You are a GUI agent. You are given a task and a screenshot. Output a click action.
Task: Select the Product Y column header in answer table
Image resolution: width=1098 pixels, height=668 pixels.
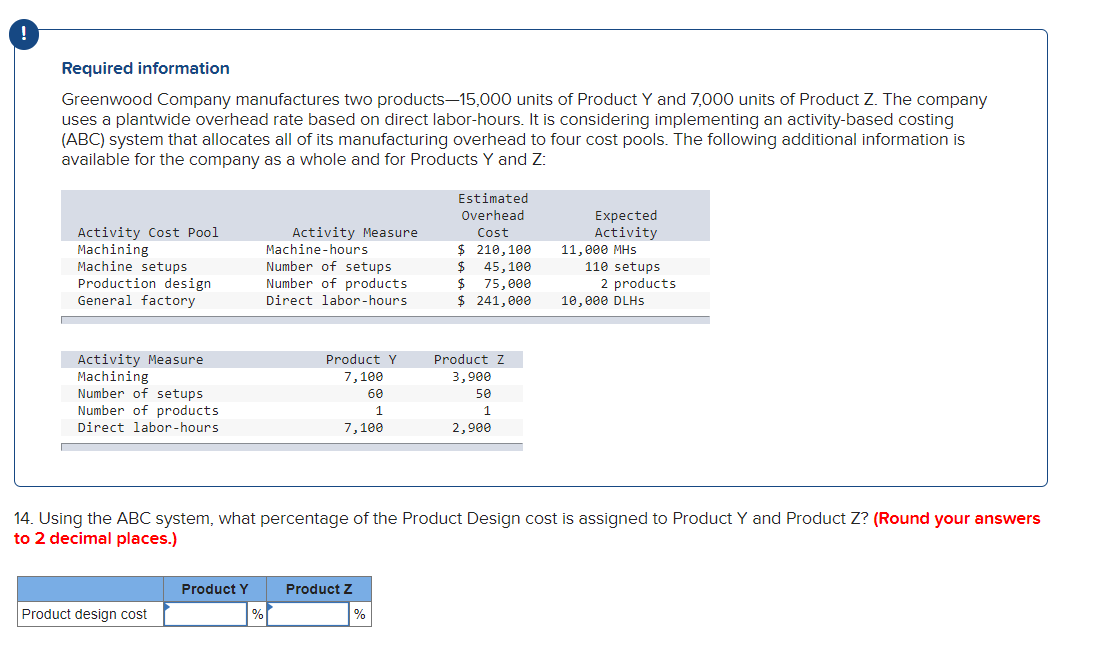click(215, 589)
